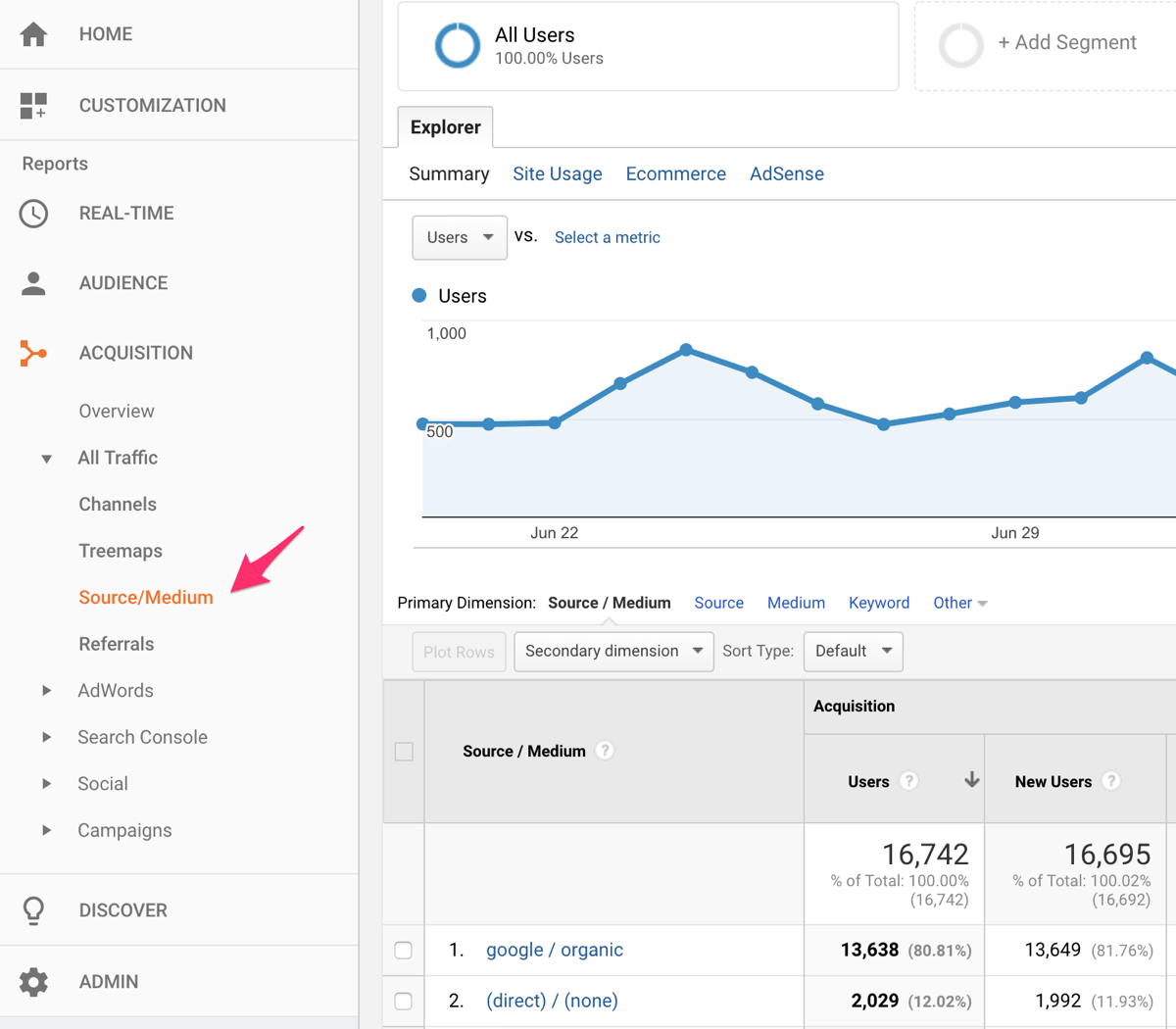Check the (direct) / (none) row checkbox
1176x1029 pixels.
[404, 1002]
